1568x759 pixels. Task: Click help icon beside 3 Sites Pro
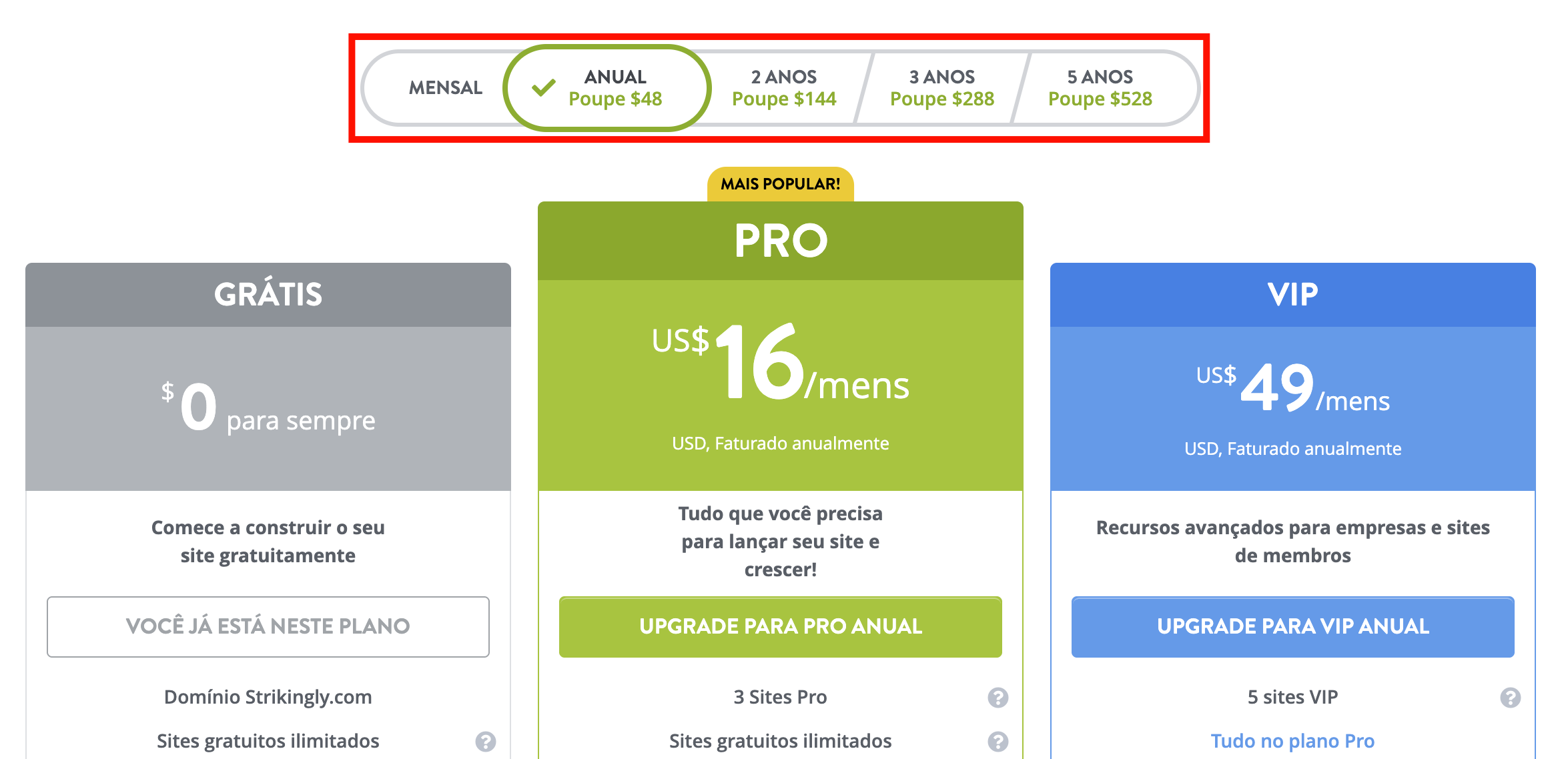(x=998, y=698)
